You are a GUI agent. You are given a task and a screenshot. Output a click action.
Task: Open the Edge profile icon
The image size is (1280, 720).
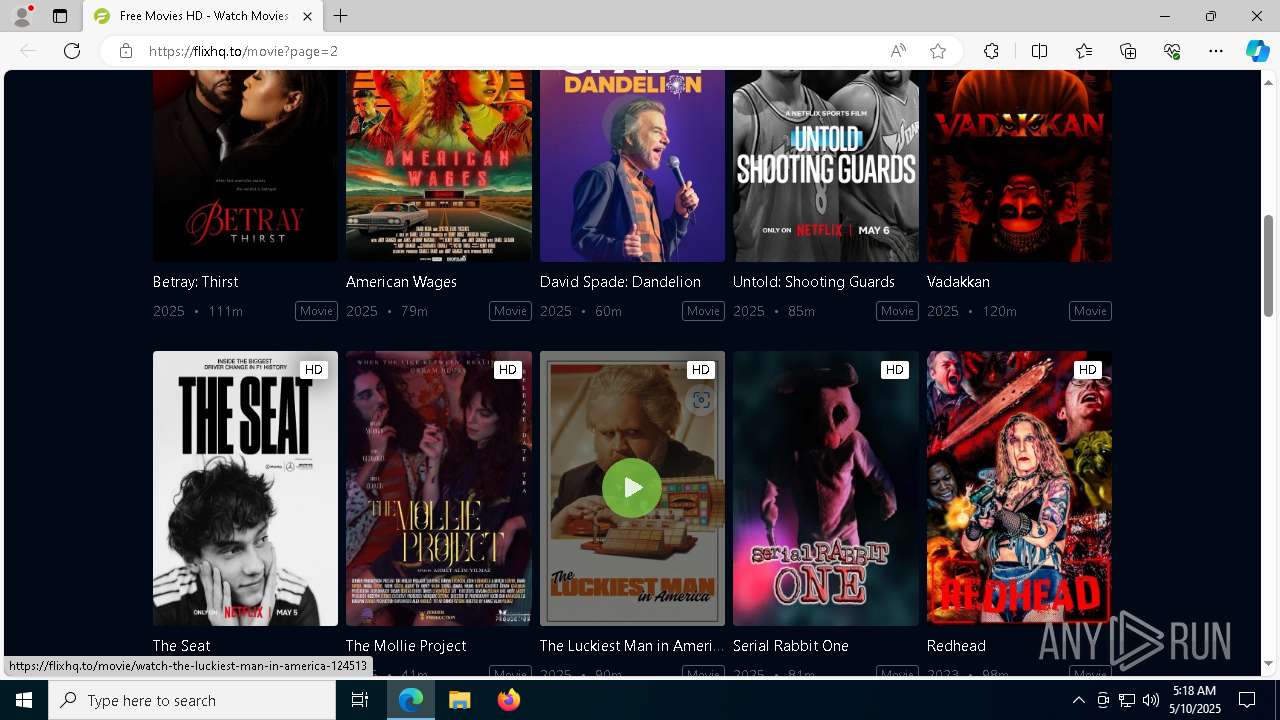(x=22, y=16)
